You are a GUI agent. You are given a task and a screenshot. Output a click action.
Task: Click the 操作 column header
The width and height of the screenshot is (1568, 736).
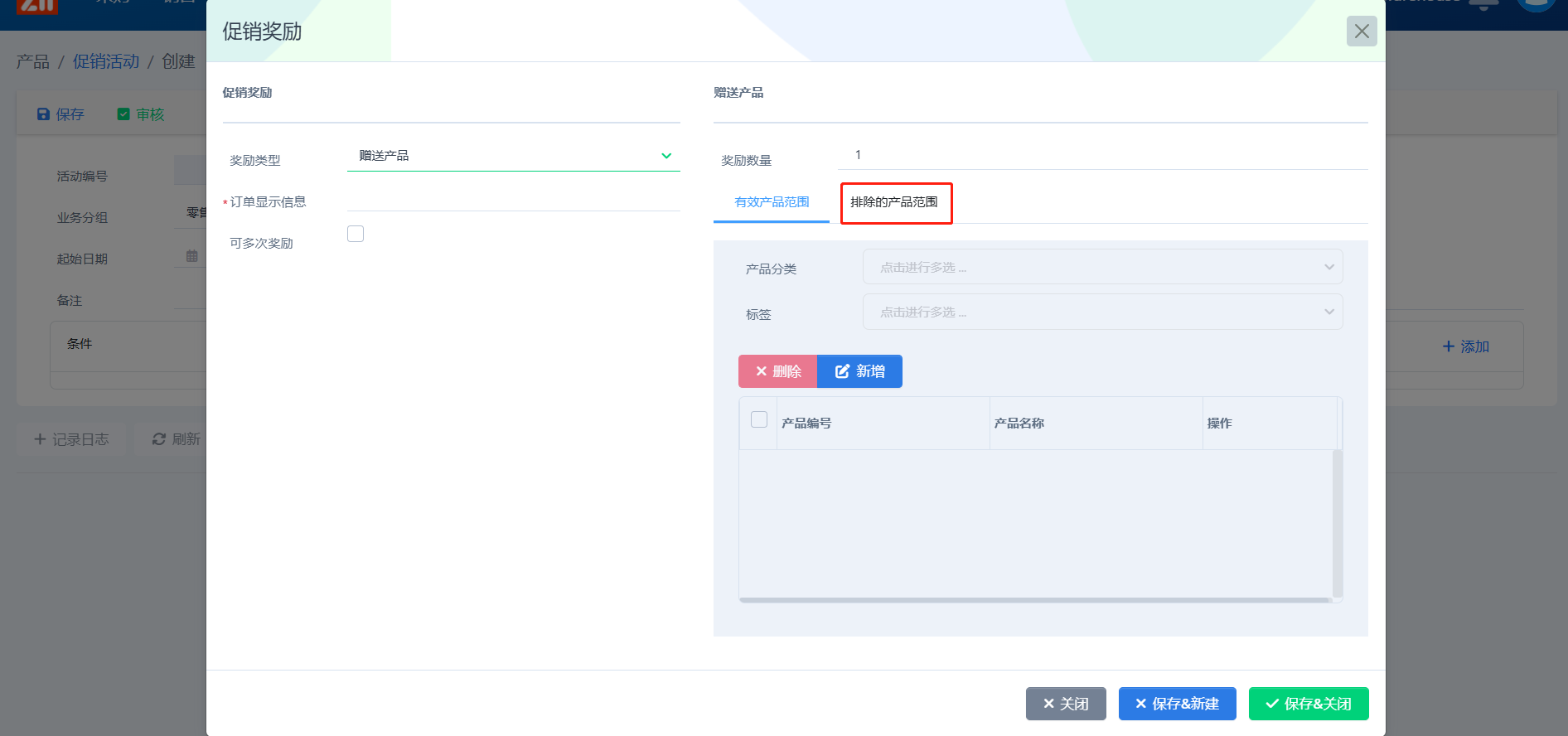coord(1270,424)
